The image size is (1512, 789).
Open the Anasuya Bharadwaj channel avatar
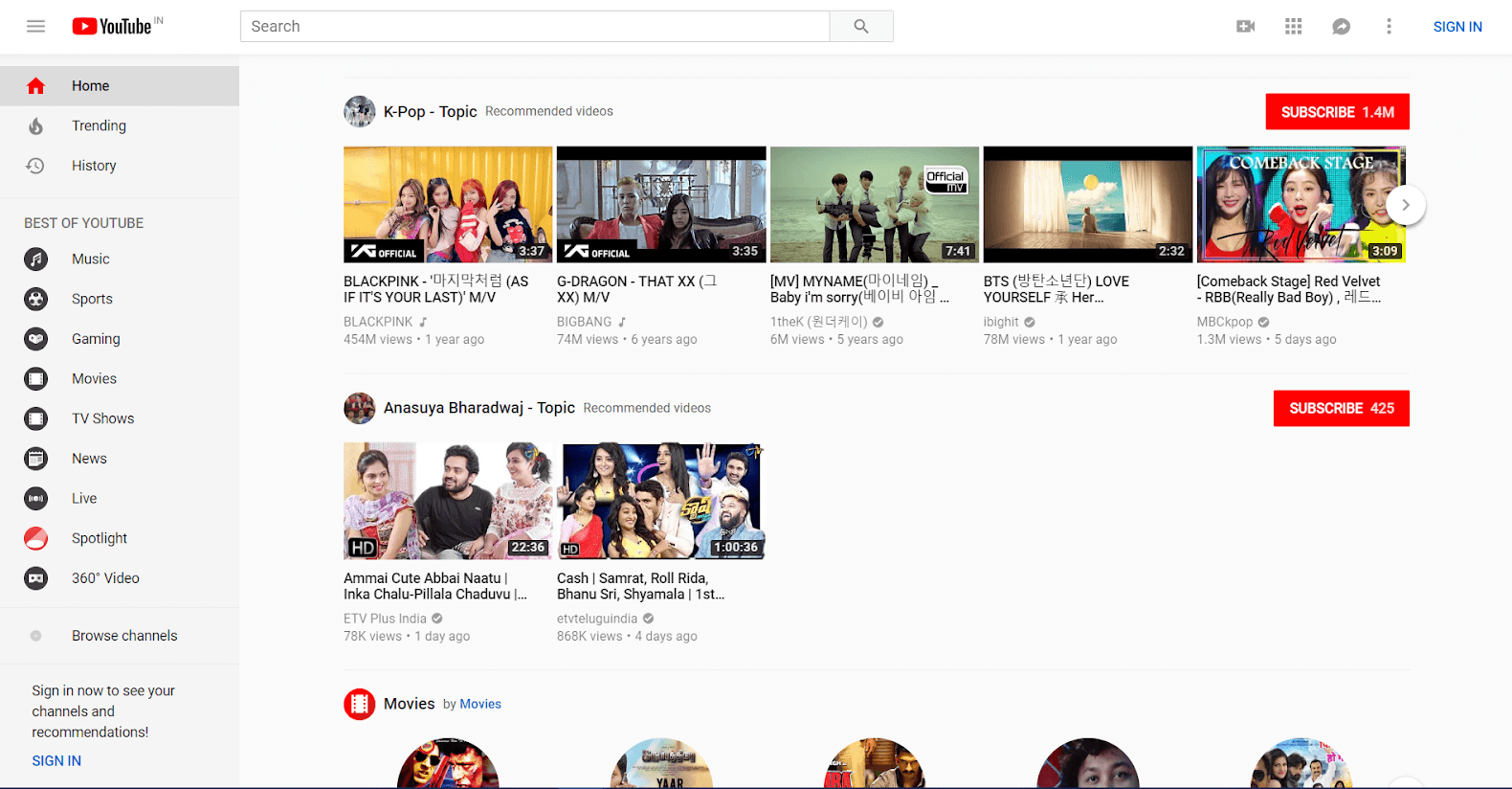[360, 408]
